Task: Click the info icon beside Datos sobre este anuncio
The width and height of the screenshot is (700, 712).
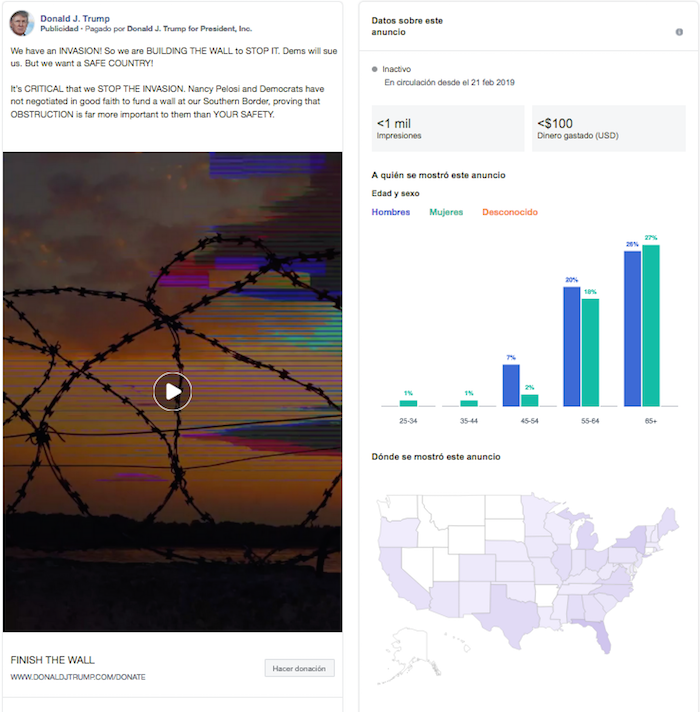Action: pyautogui.click(x=679, y=32)
